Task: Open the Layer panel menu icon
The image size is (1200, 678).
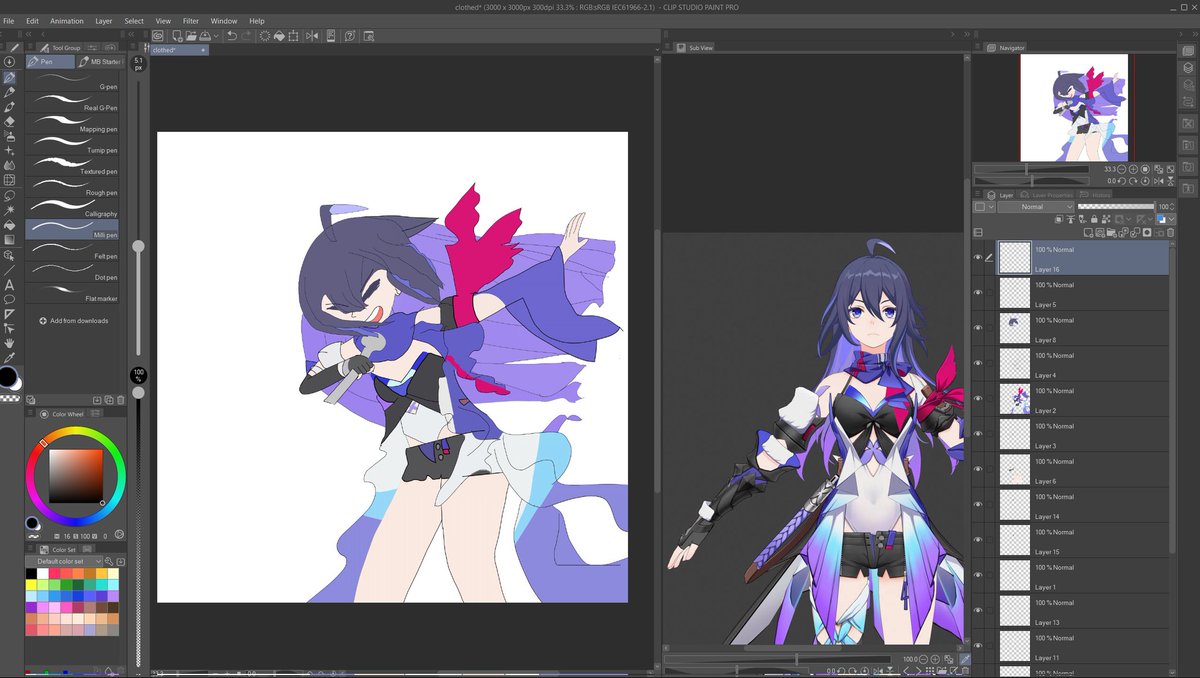Action: (x=980, y=195)
